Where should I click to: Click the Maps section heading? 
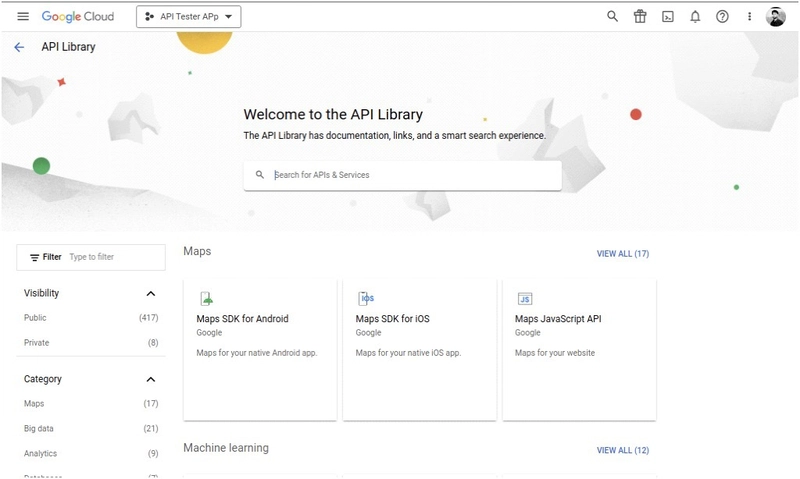coord(197,251)
